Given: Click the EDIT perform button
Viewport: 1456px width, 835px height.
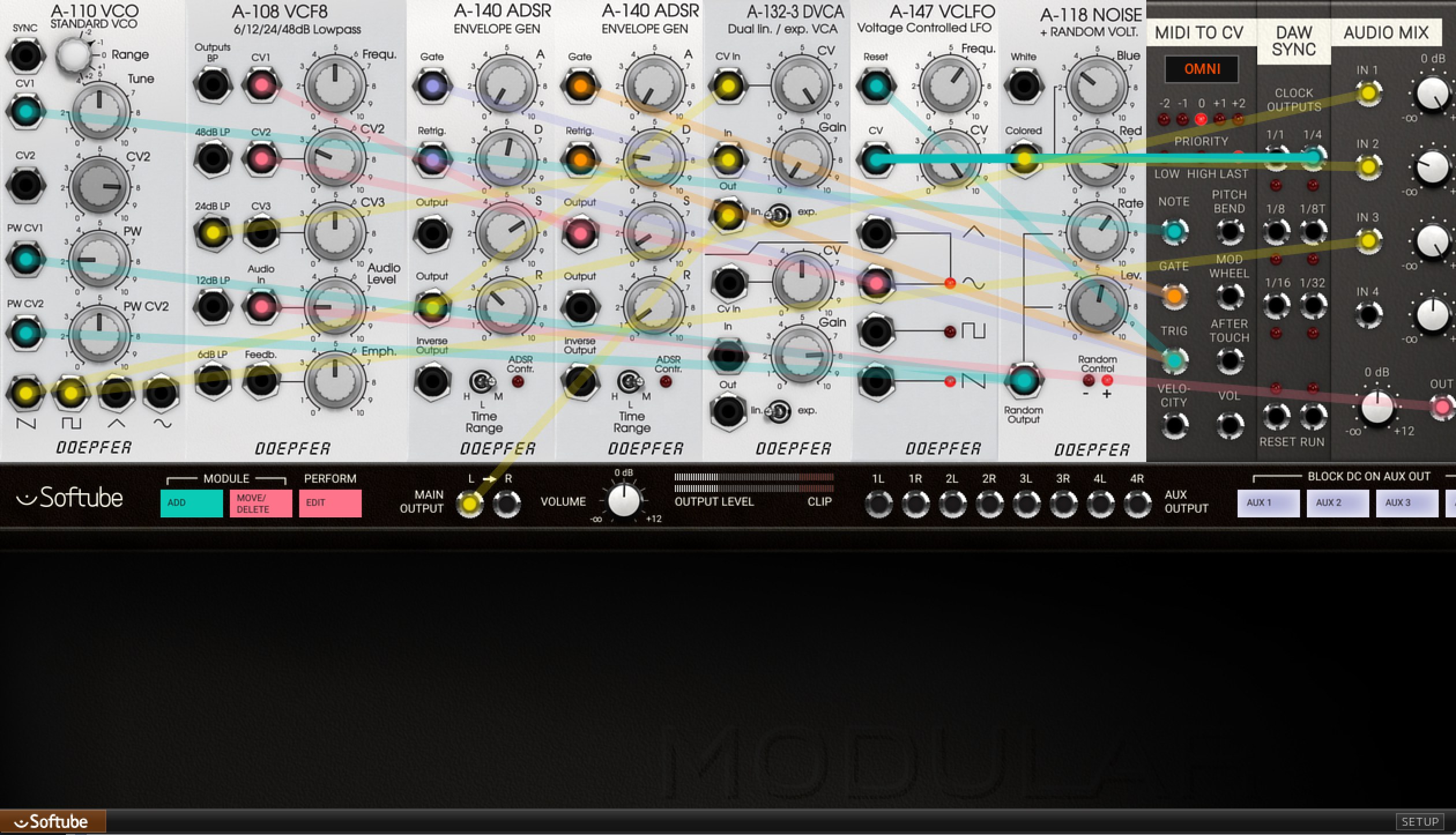Looking at the screenshot, I should pos(330,503).
